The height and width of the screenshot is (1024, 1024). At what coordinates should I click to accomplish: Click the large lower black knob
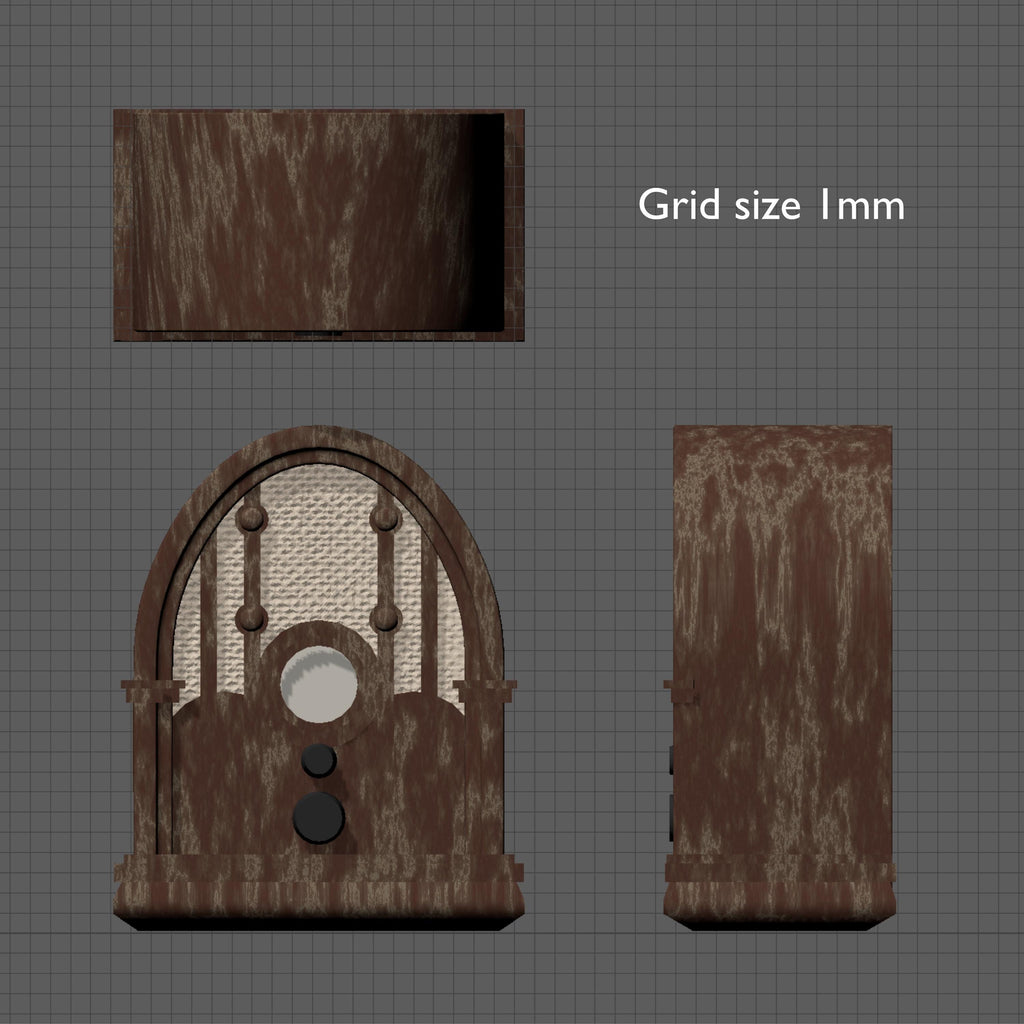click(x=319, y=817)
